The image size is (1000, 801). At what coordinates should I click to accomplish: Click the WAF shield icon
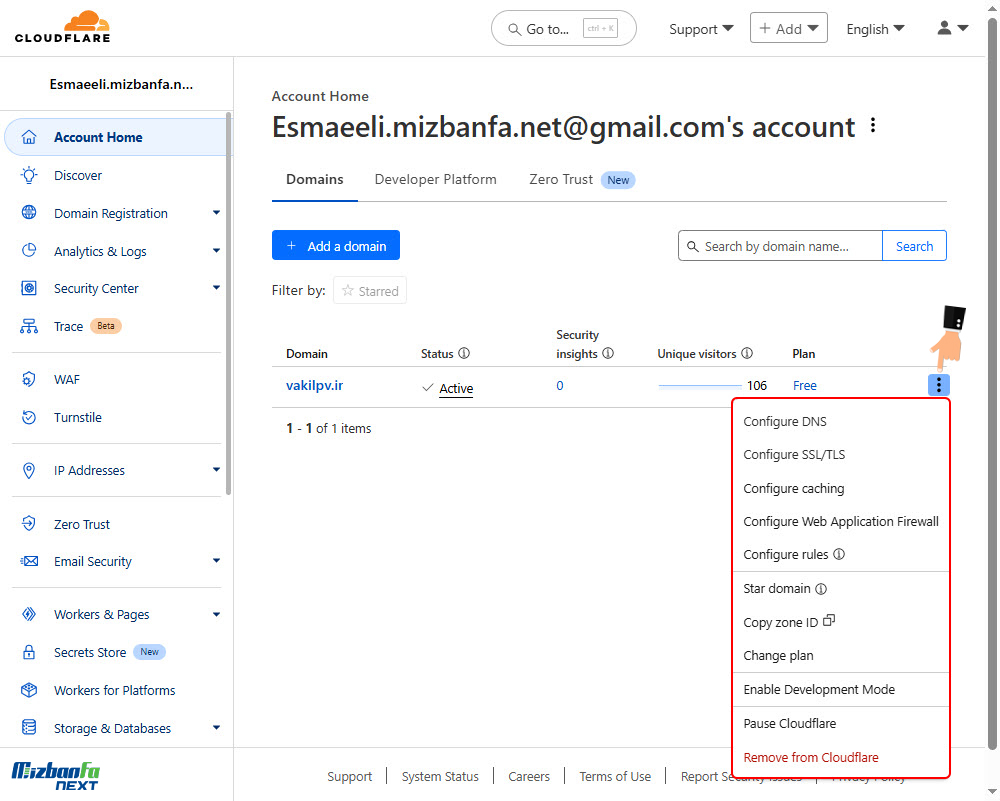click(29, 379)
